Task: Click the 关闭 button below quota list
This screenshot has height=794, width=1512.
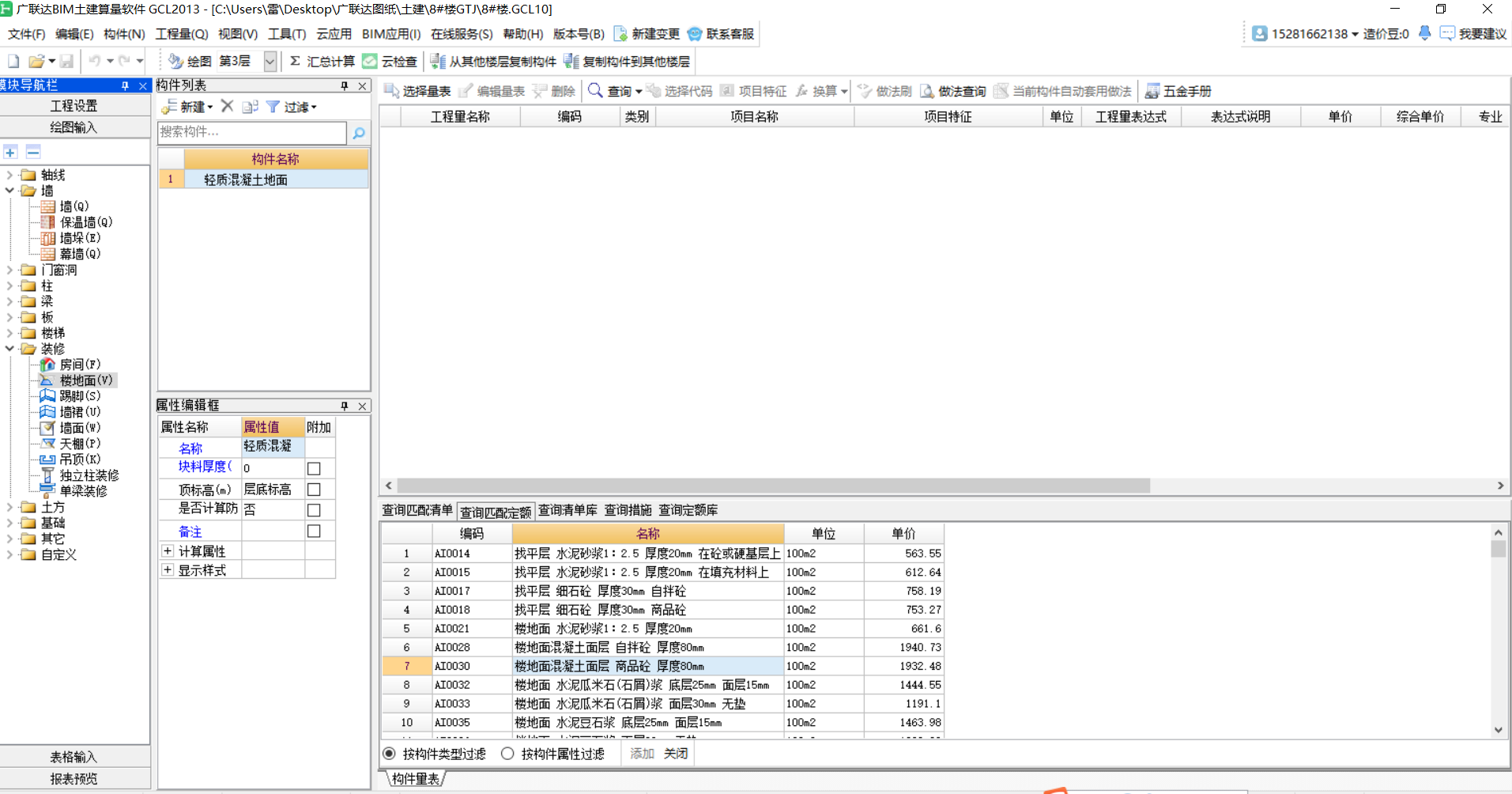Action: click(x=676, y=754)
